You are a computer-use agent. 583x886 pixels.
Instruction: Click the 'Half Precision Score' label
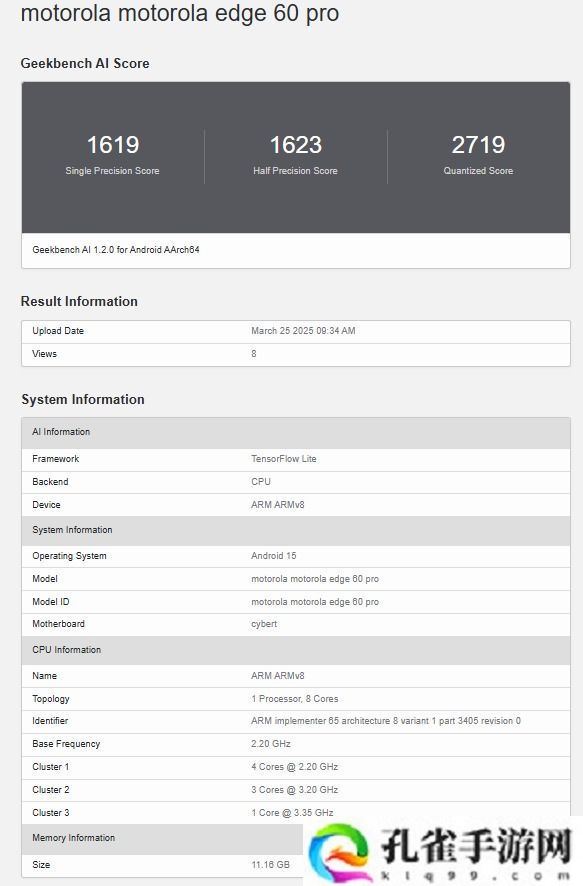(x=295, y=171)
